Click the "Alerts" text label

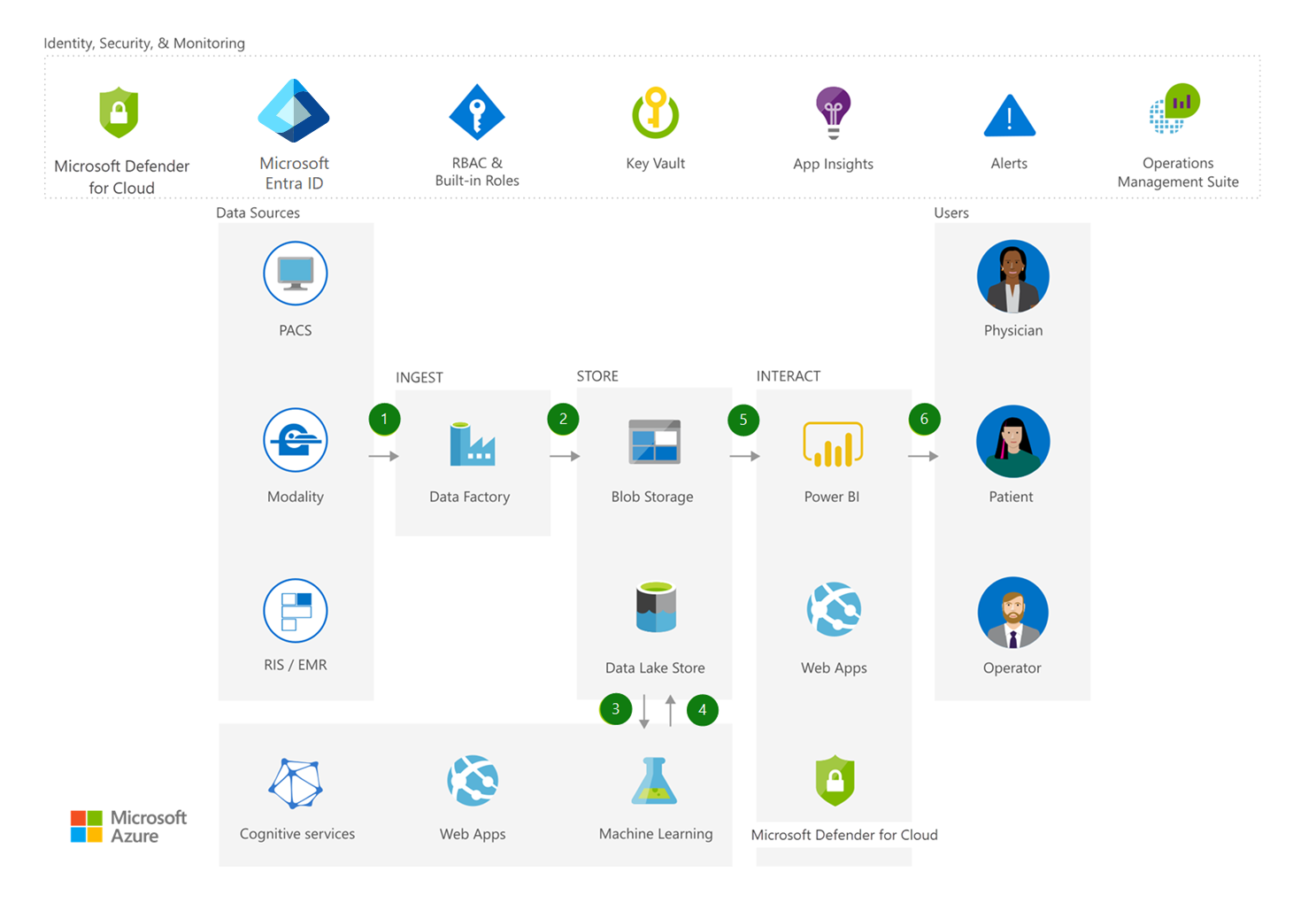click(x=1009, y=163)
